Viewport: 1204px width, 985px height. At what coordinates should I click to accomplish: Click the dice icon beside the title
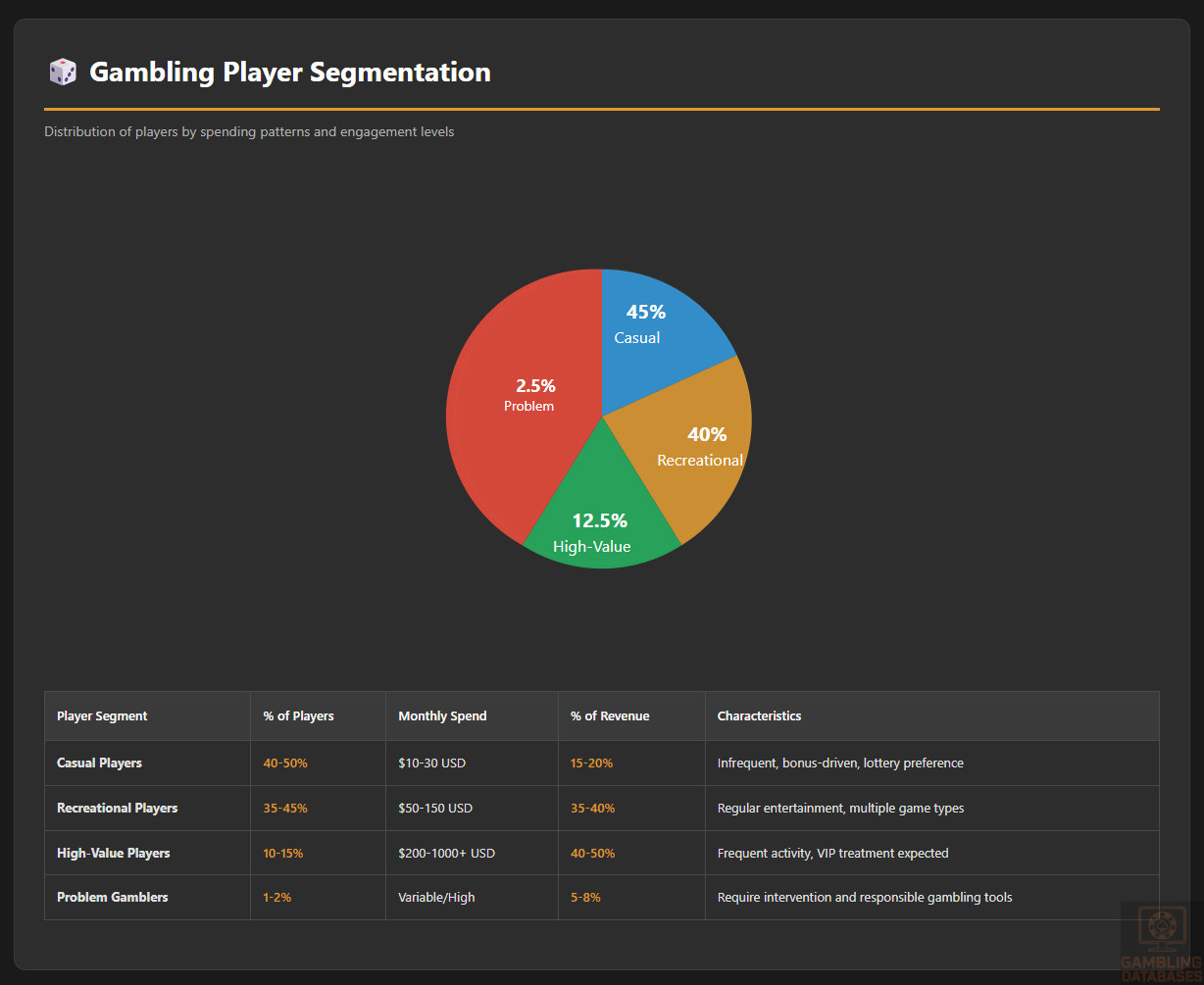[x=62, y=73]
